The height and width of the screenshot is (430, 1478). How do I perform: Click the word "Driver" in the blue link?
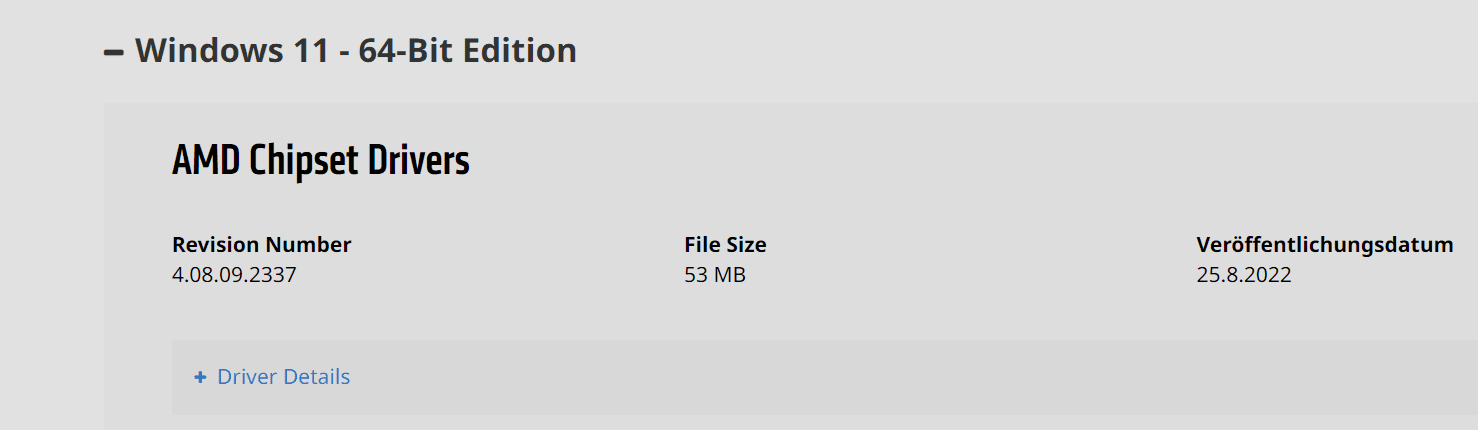click(x=248, y=377)
